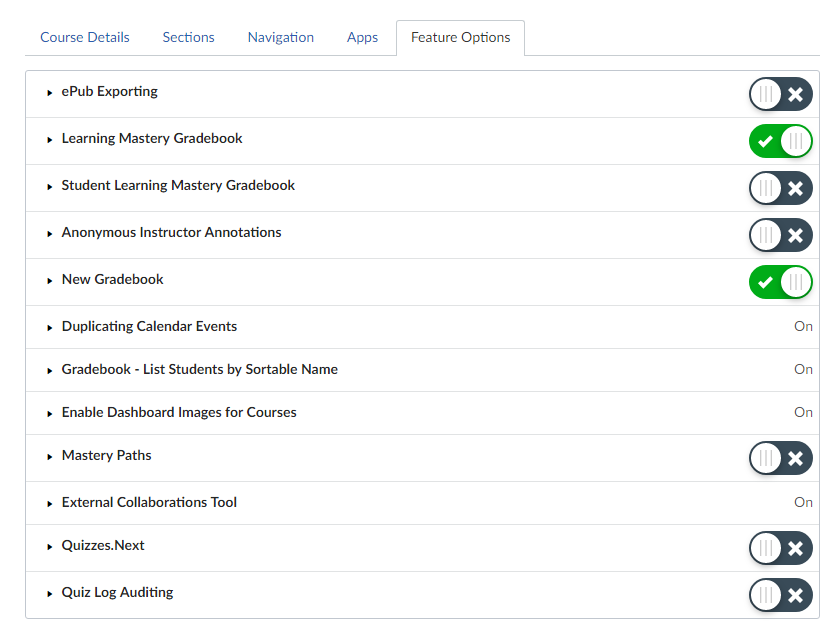The height and width of the screenshot is (625, 838).
Task: Expand the ePub Exporting arrow
Action: (50, 93)
